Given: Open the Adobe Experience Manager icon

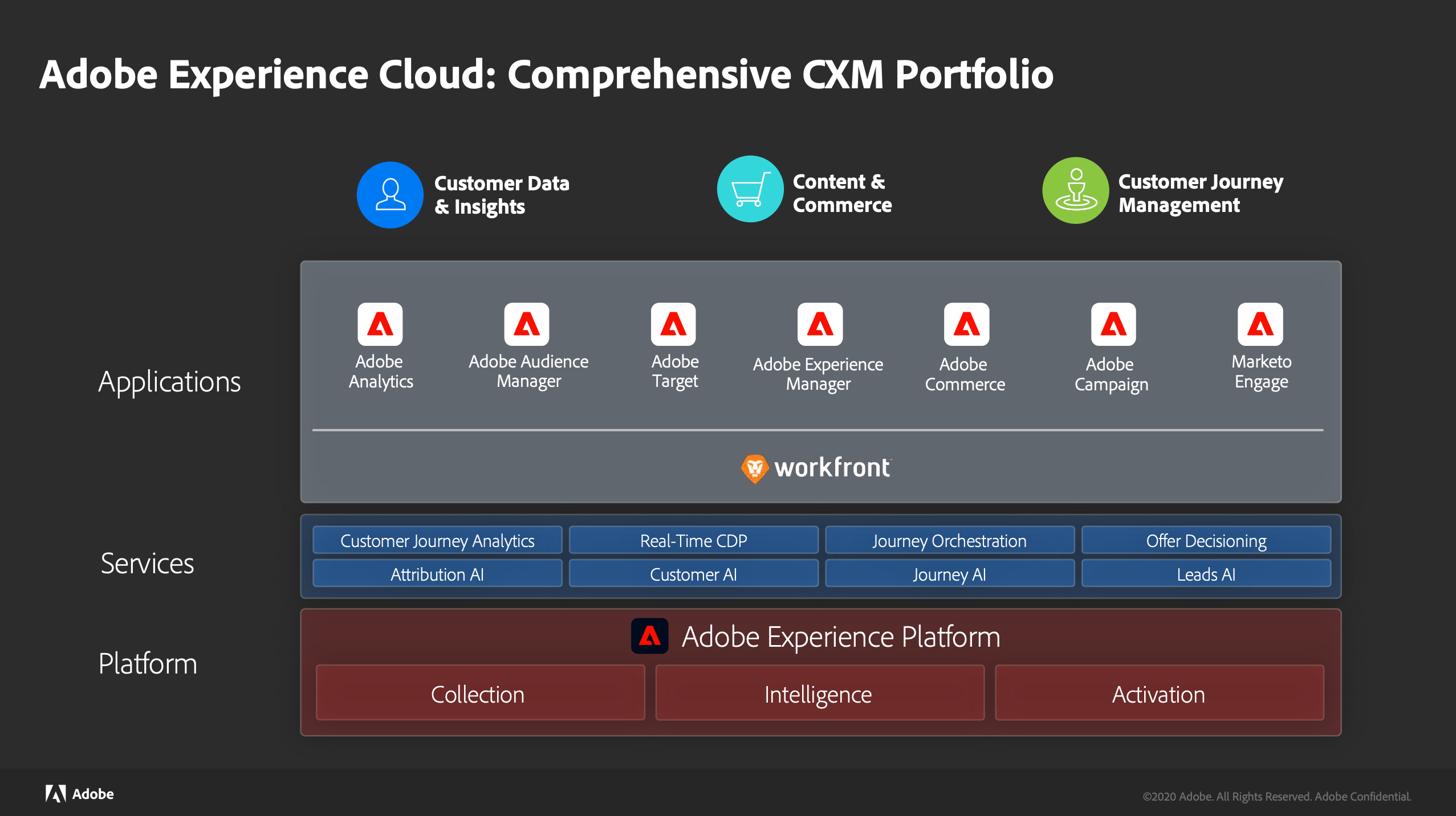Looking at the screenshot, I should [x=820, y=324].
